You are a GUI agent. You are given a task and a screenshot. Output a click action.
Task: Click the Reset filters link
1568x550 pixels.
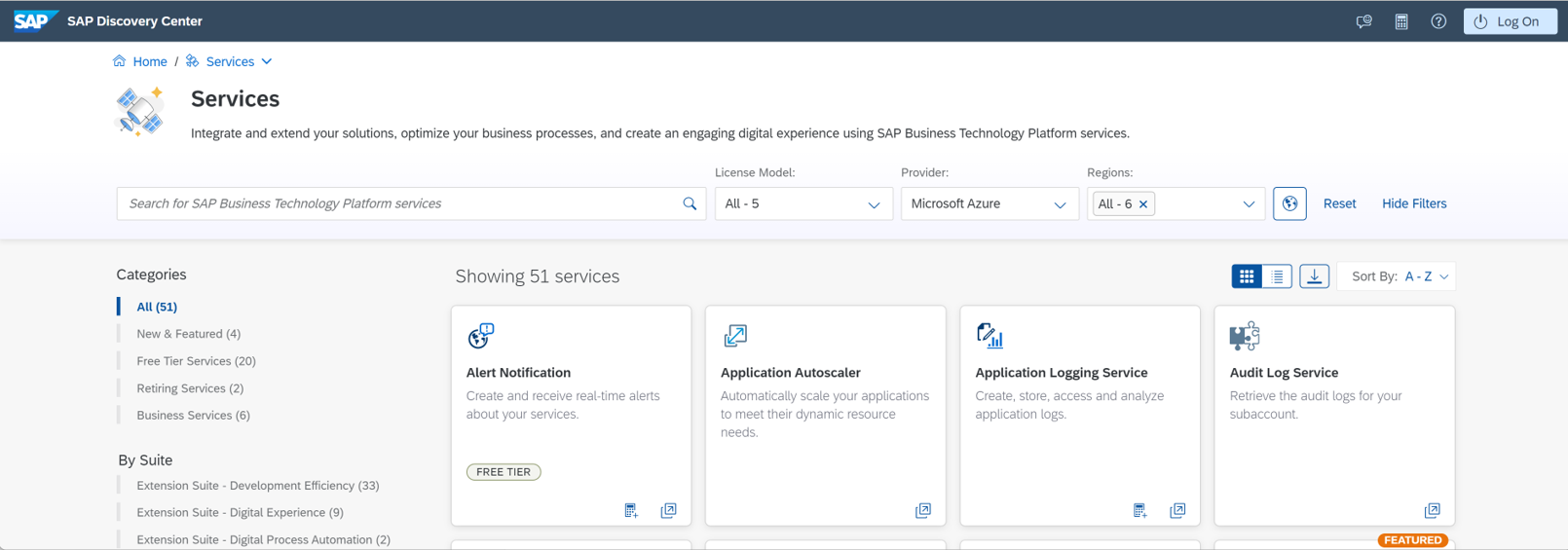click(x=1339, y=203)
